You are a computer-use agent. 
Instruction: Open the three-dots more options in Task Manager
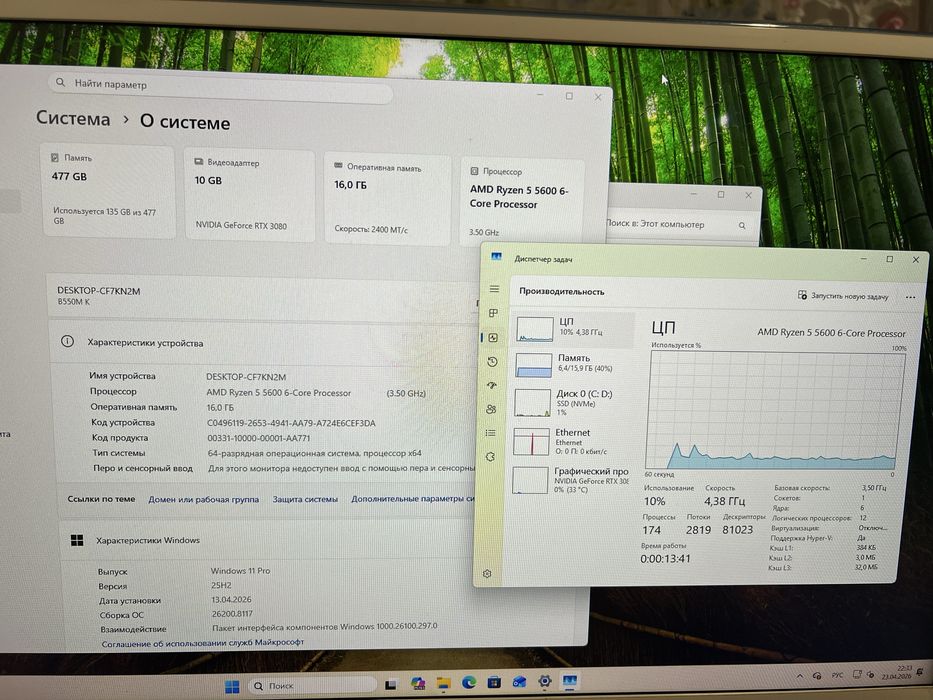[x=910, y=297]
